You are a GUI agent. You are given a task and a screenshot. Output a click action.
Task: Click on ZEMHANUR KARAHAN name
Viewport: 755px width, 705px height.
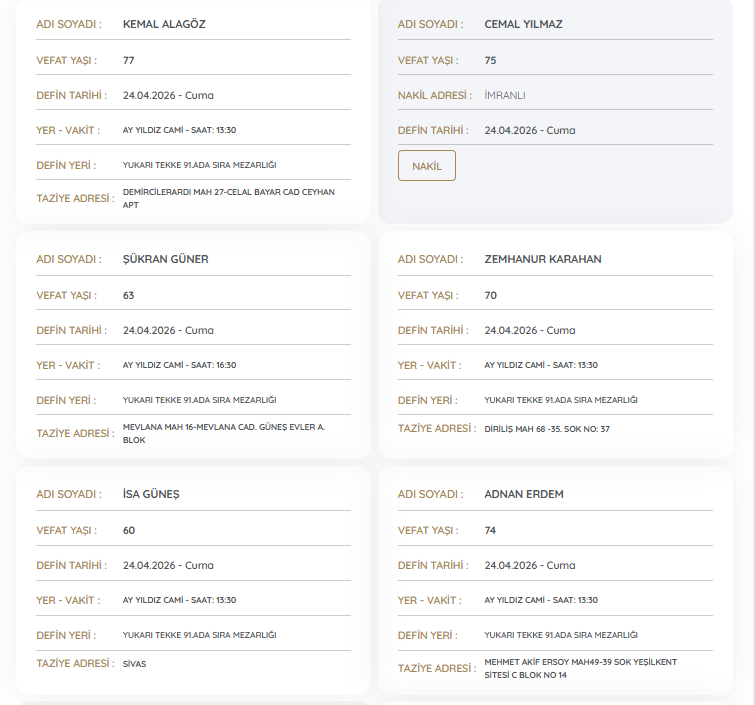pos(542,259)
